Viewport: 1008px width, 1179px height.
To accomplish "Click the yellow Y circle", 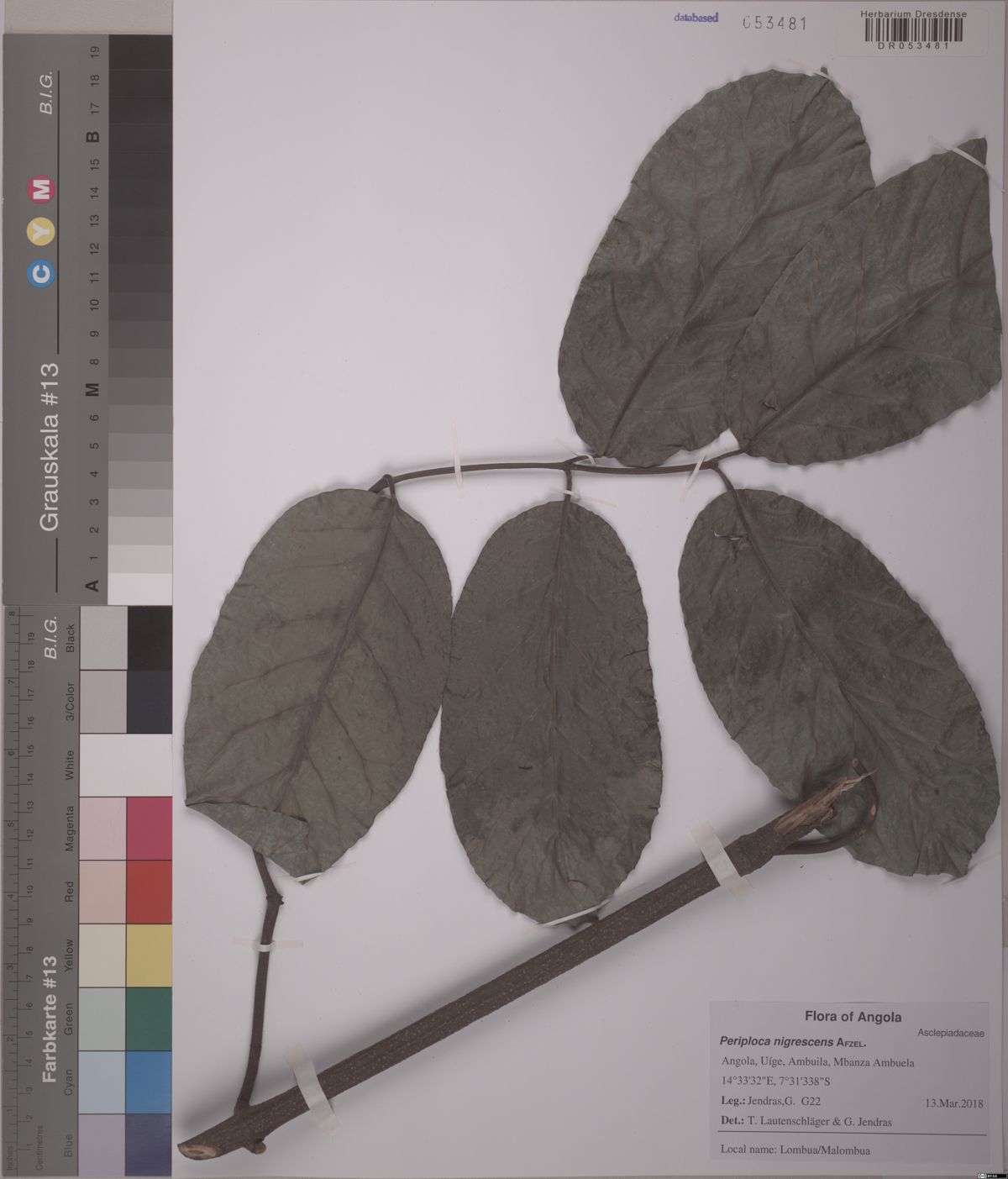I will (x=41, y=231).
